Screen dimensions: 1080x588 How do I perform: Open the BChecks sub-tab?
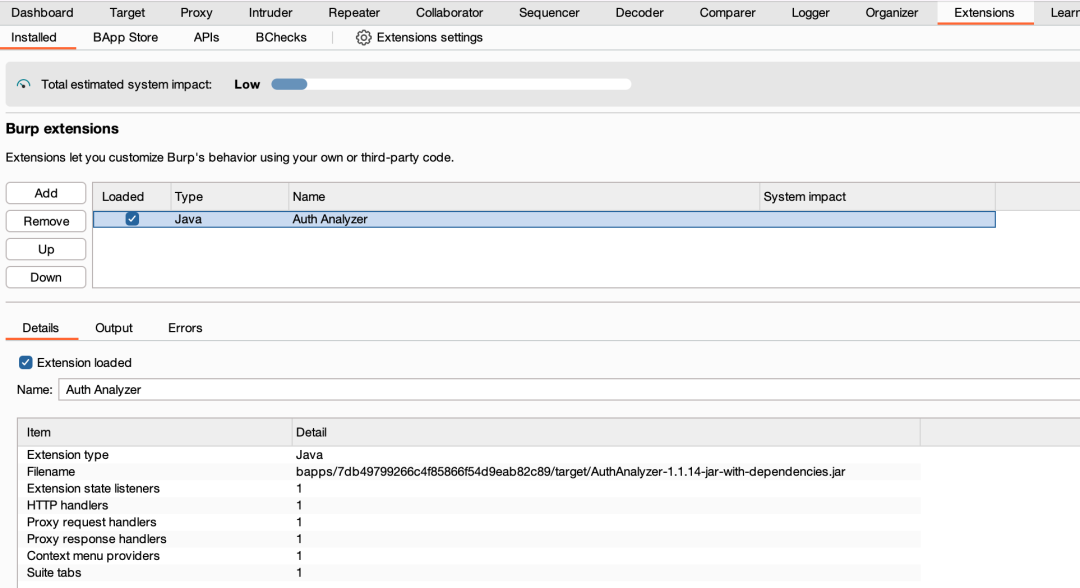tap(281, 38)
